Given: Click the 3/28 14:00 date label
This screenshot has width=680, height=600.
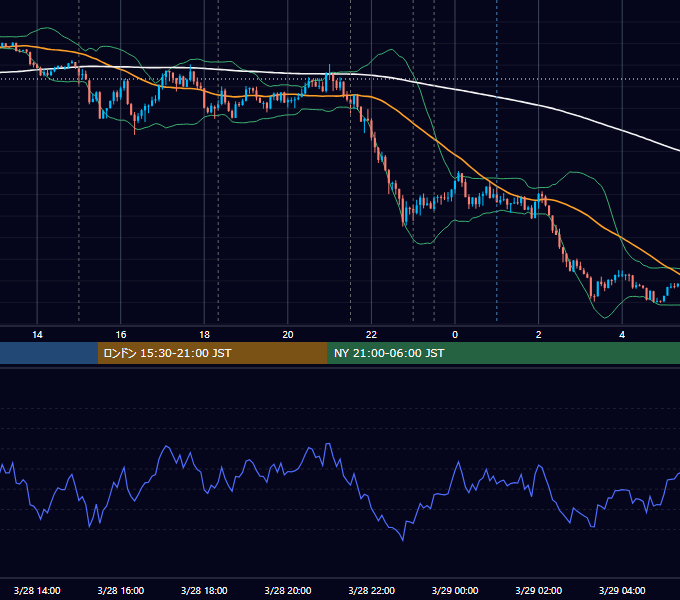Looking at the screenshot, I should pos(37,590).
